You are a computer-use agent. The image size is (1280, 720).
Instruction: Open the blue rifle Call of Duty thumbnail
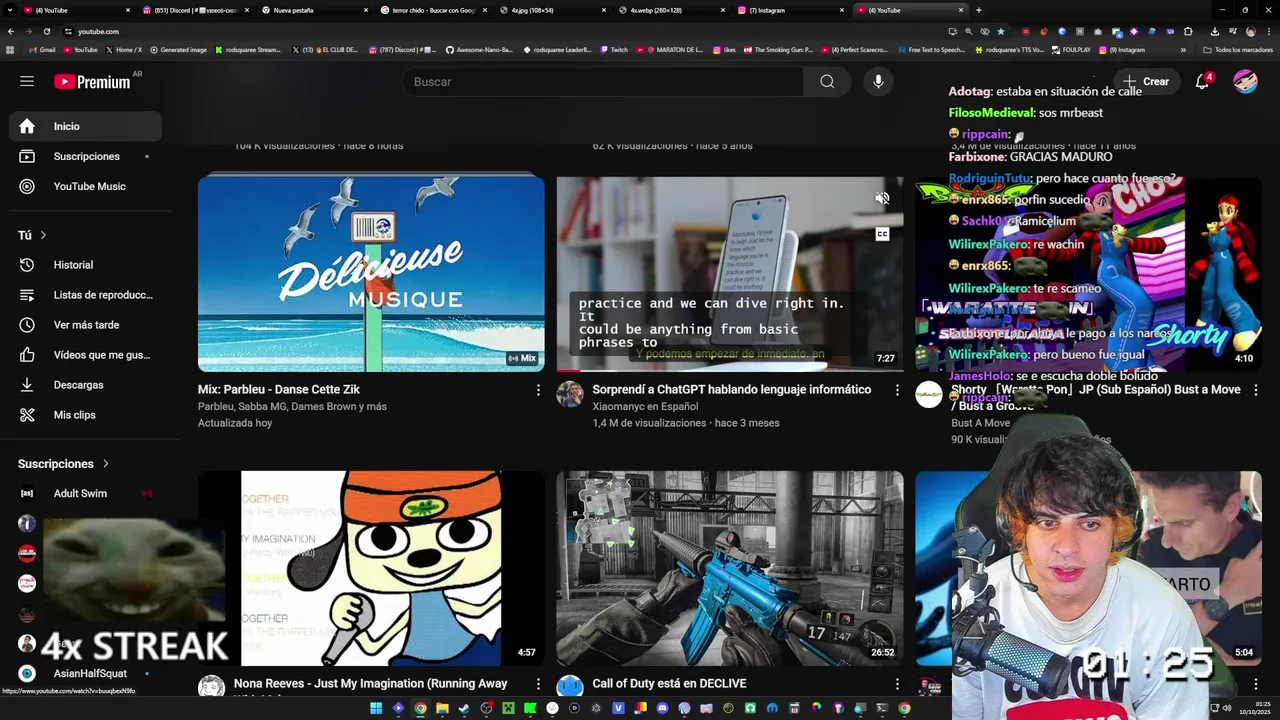[730, 568]
